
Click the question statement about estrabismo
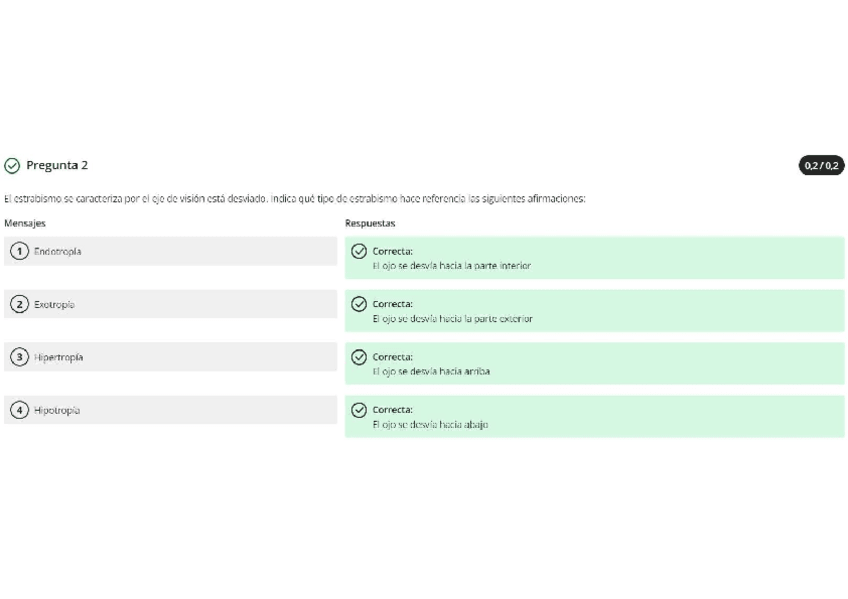pos(294,199)
